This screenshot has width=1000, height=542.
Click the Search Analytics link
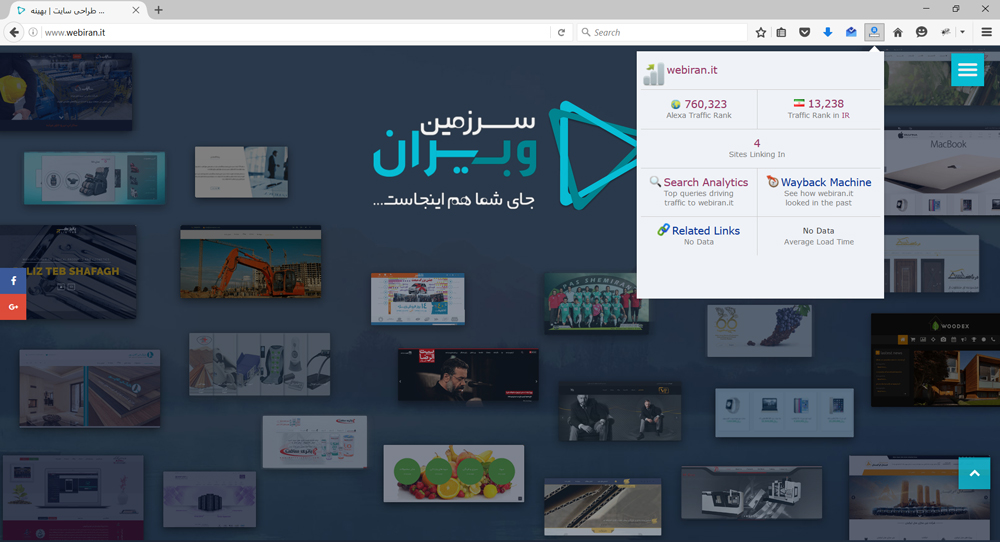point(705,182)
